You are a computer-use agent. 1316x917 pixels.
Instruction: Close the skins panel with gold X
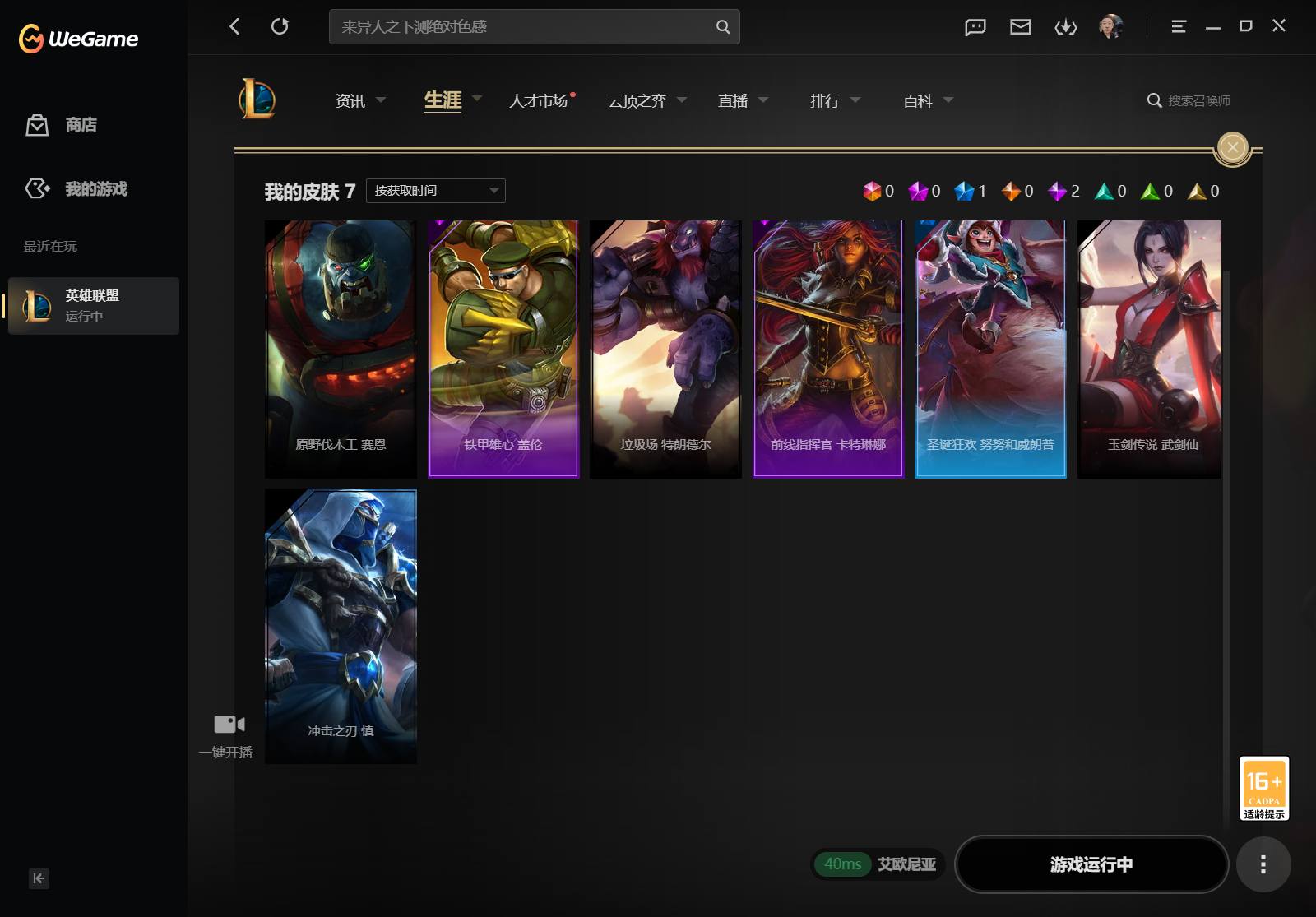(x=1232, y=148)
